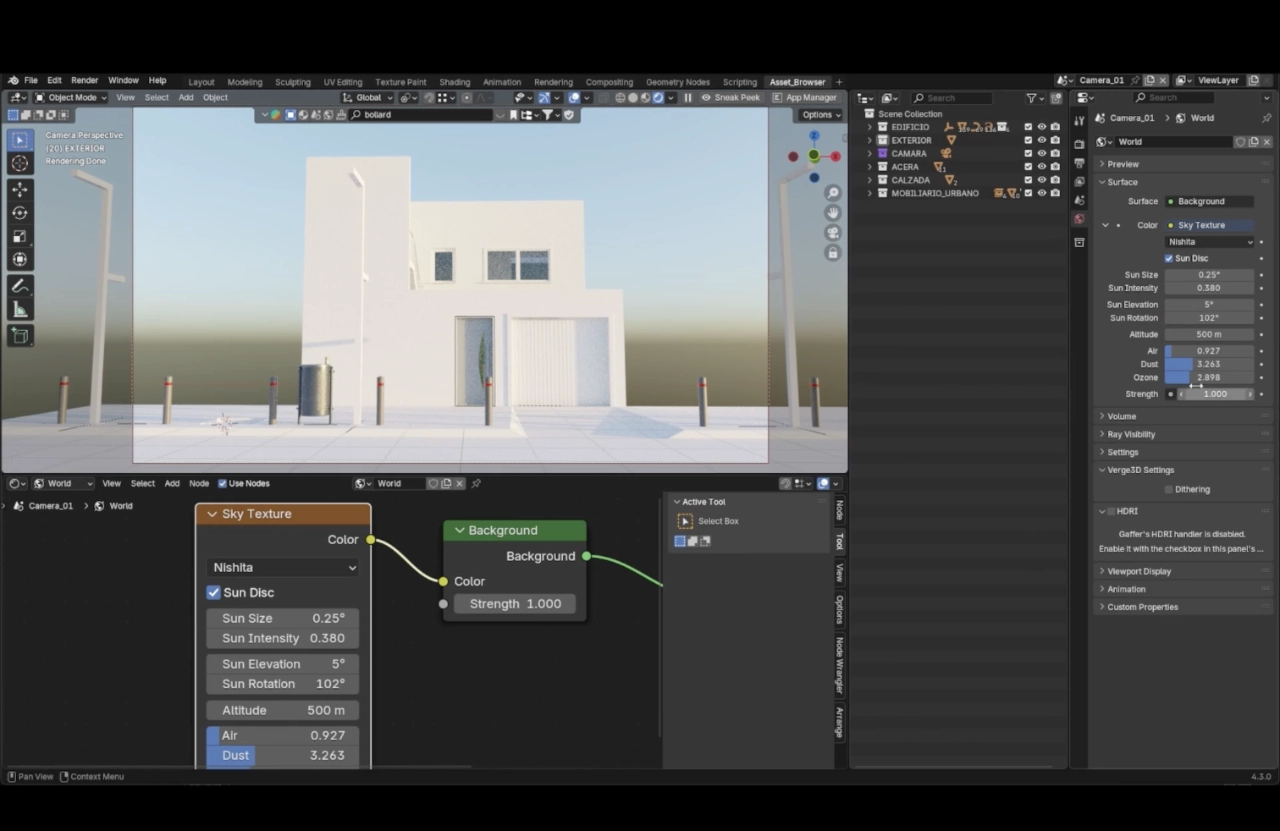The height and width of the screenshot is (831, 1280).
Task: Toggle the Use Nodes checkbox
Action: (x=222, y=484)
